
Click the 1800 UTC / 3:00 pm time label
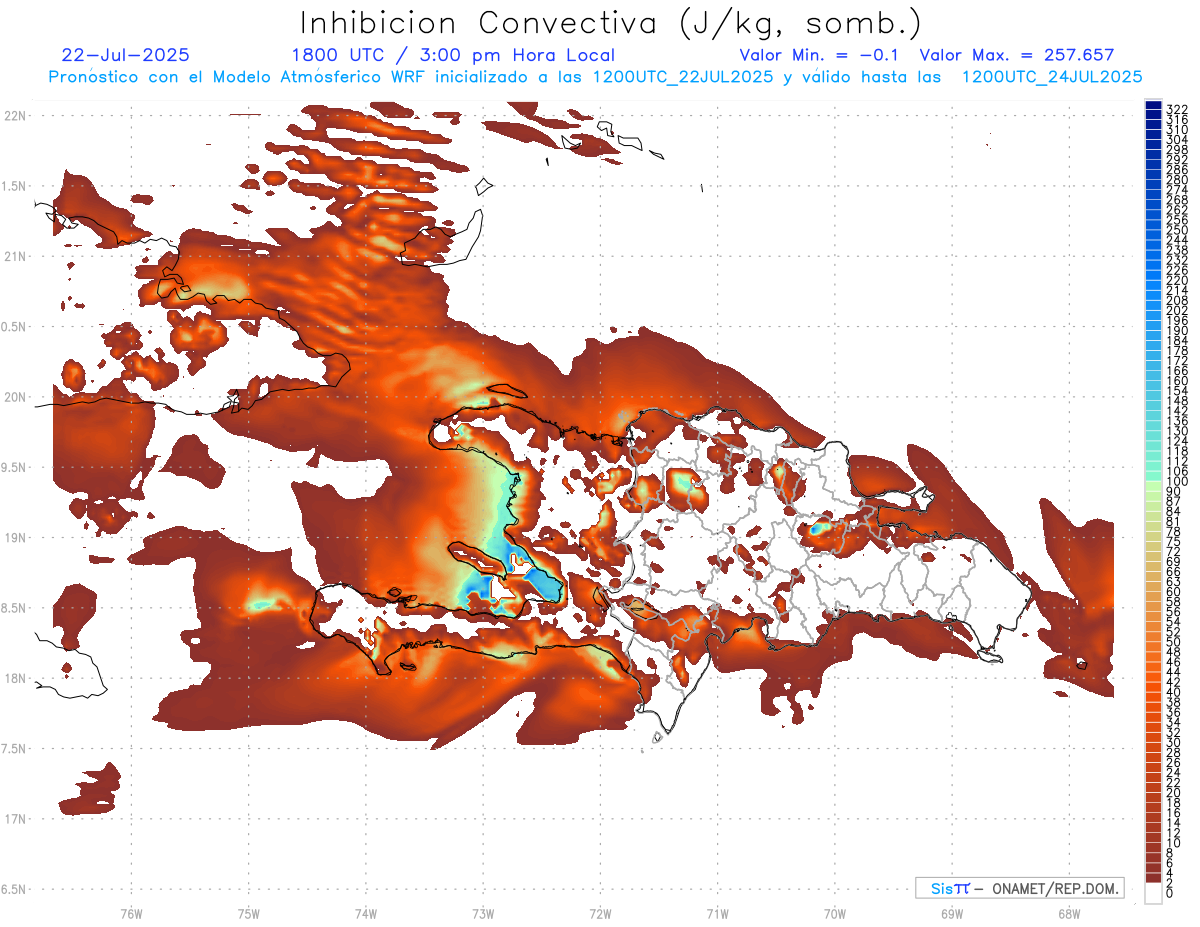pyautogui.click(x=453, y=55)
